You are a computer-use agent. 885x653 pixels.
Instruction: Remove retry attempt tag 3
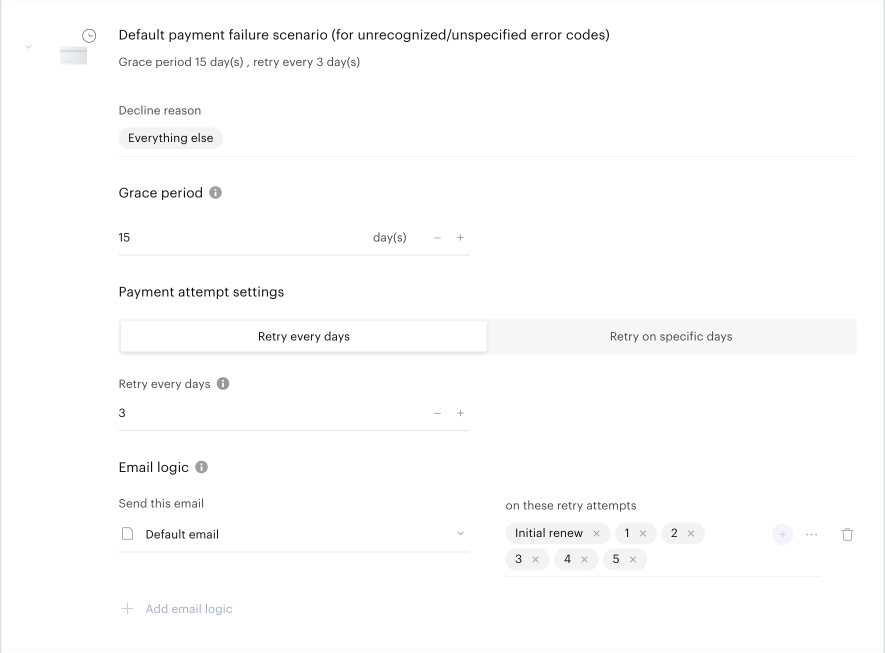(536, 559)
